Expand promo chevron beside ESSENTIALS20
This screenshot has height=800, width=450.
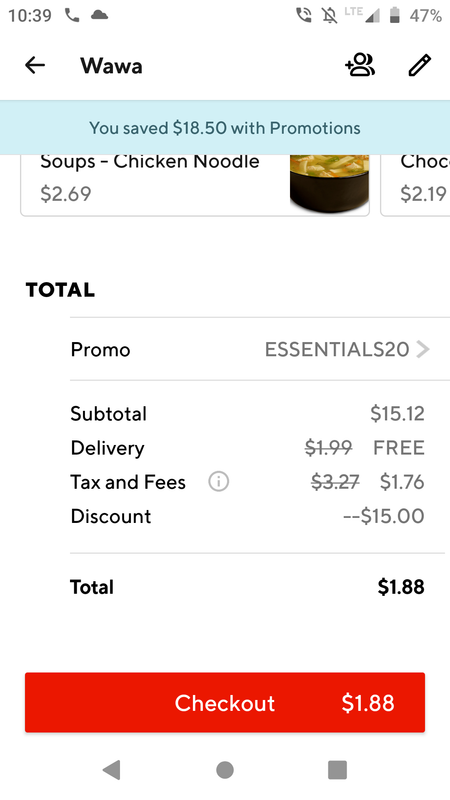pyautogui.click(x=422, y=349)
